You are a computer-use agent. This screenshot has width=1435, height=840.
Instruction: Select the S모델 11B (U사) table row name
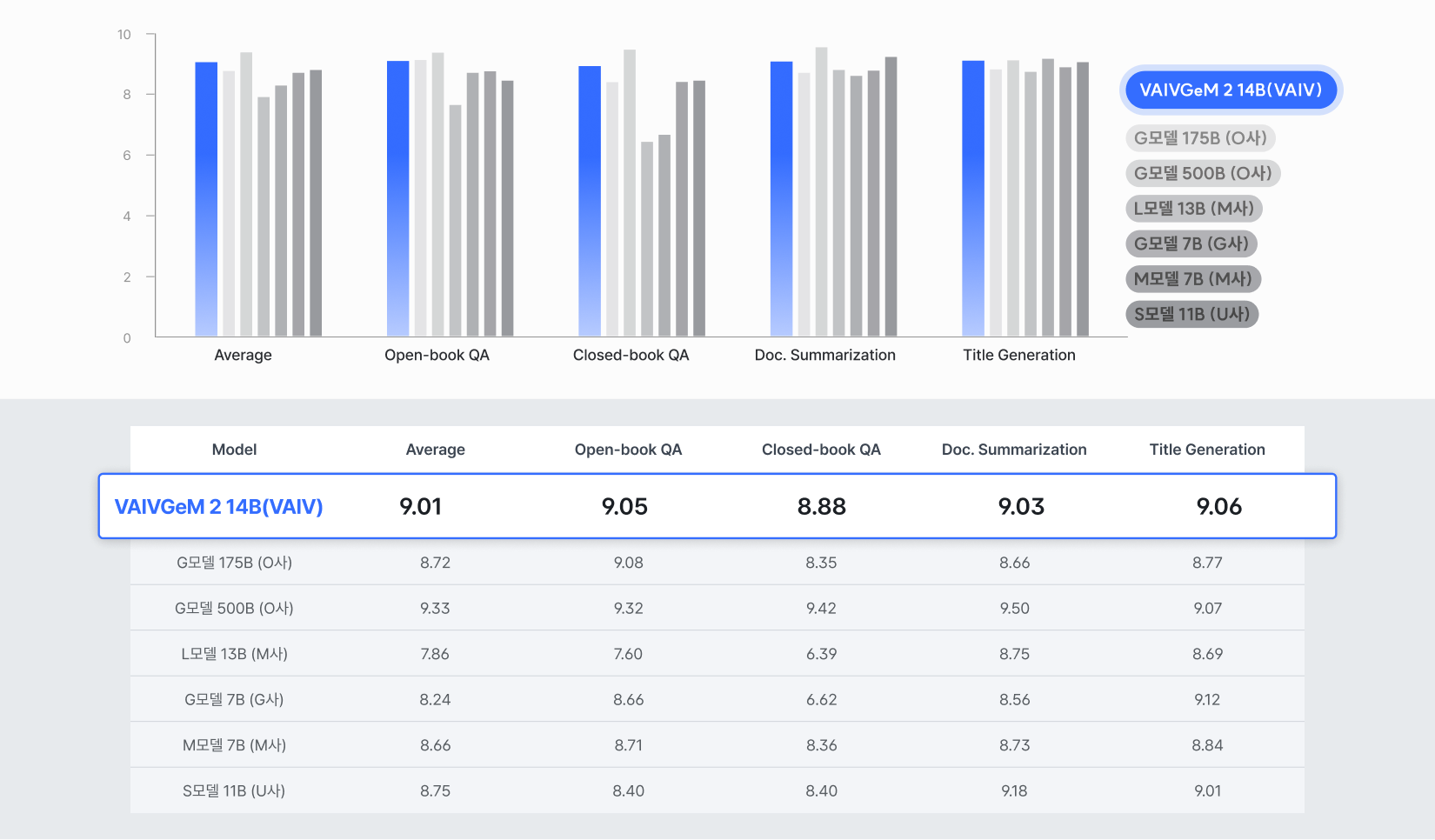coord(235,791)
